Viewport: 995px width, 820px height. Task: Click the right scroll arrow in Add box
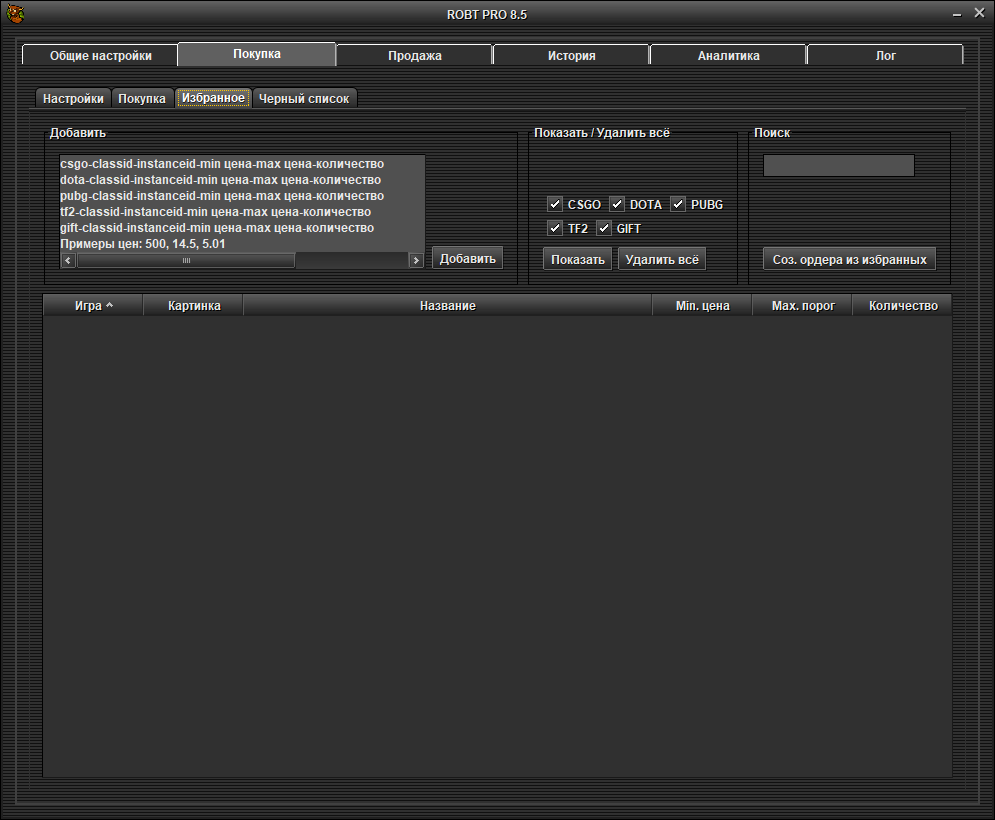416,260
